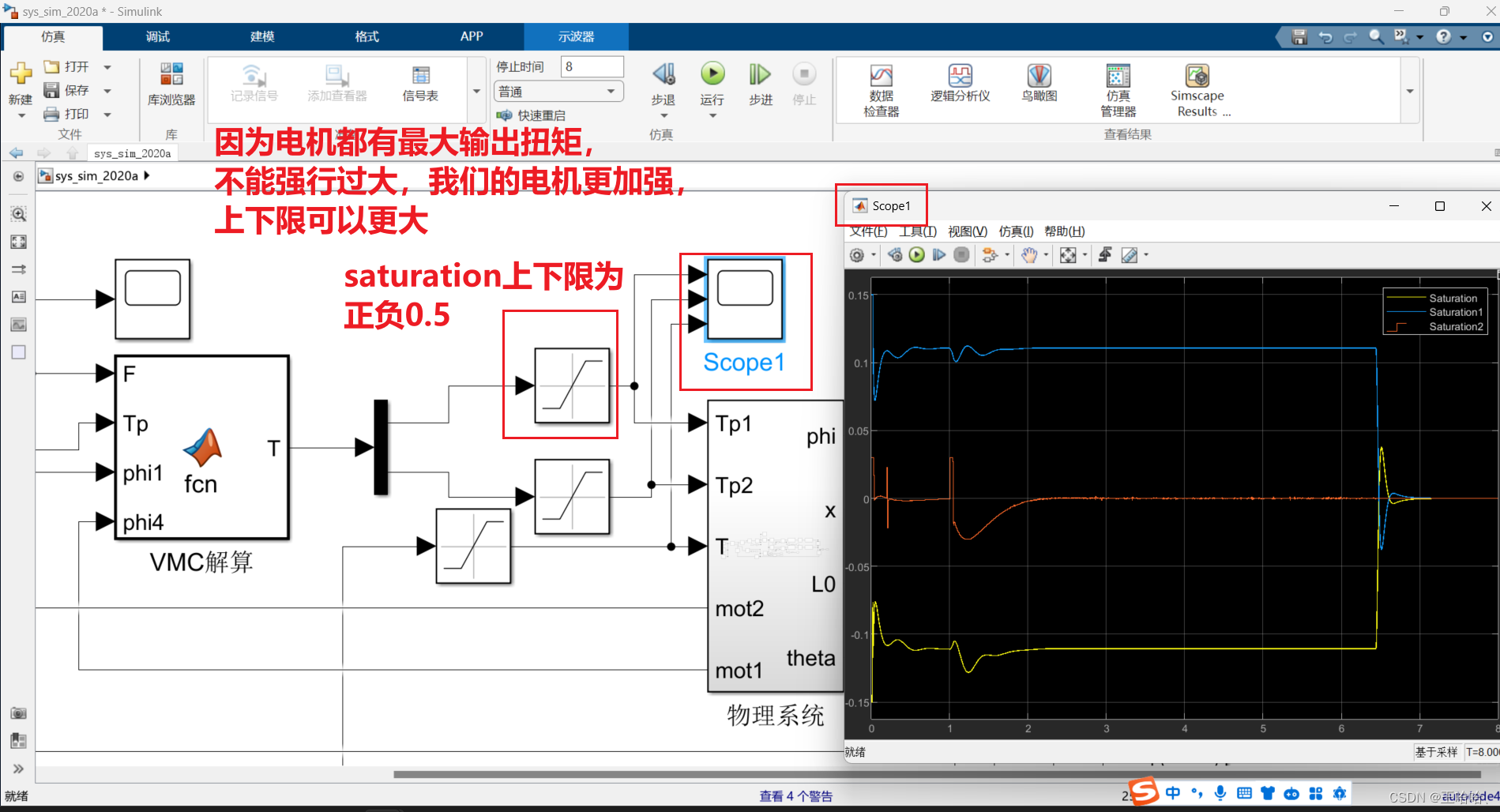1500x812 pixels.
Task: Switch to the 格式 (Format) ribbon tab
Action: tap(367, 37)
